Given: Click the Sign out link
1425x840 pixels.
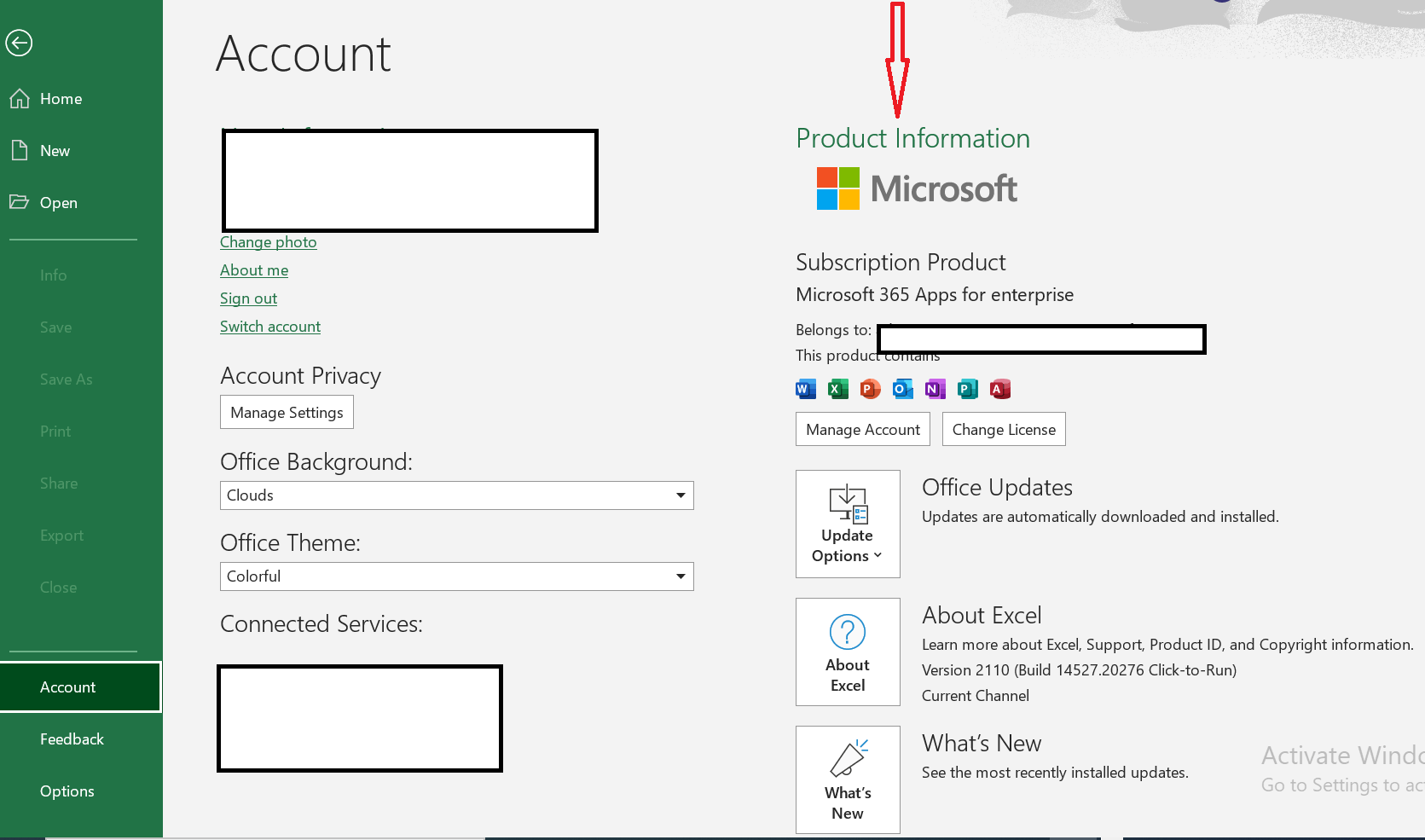Looking at the screenshot, I should pos(248,298).
